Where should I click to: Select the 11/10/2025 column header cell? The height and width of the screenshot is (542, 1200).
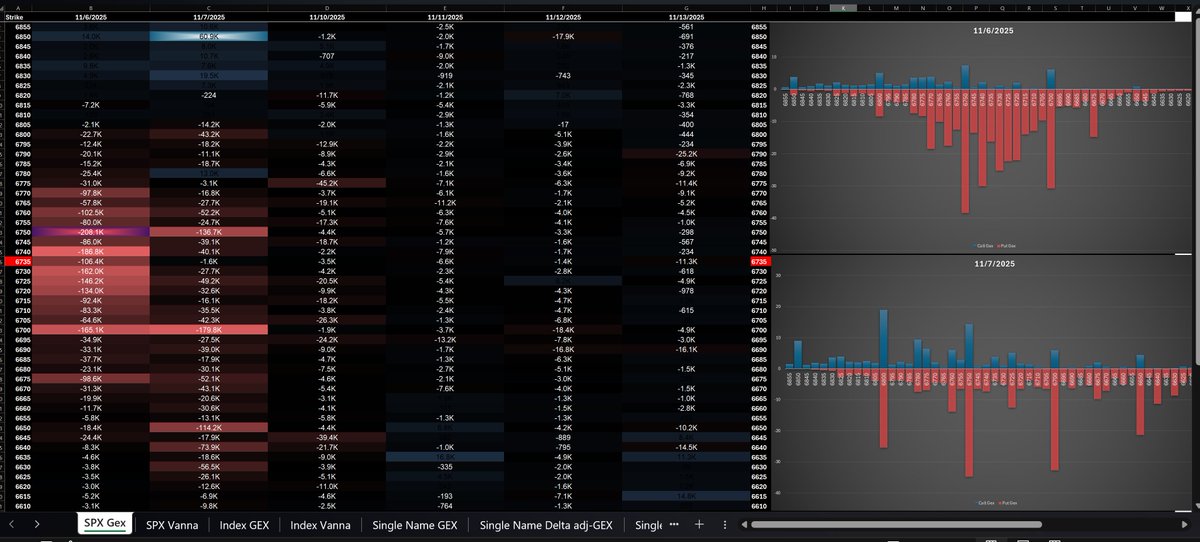tap(327, 17)
